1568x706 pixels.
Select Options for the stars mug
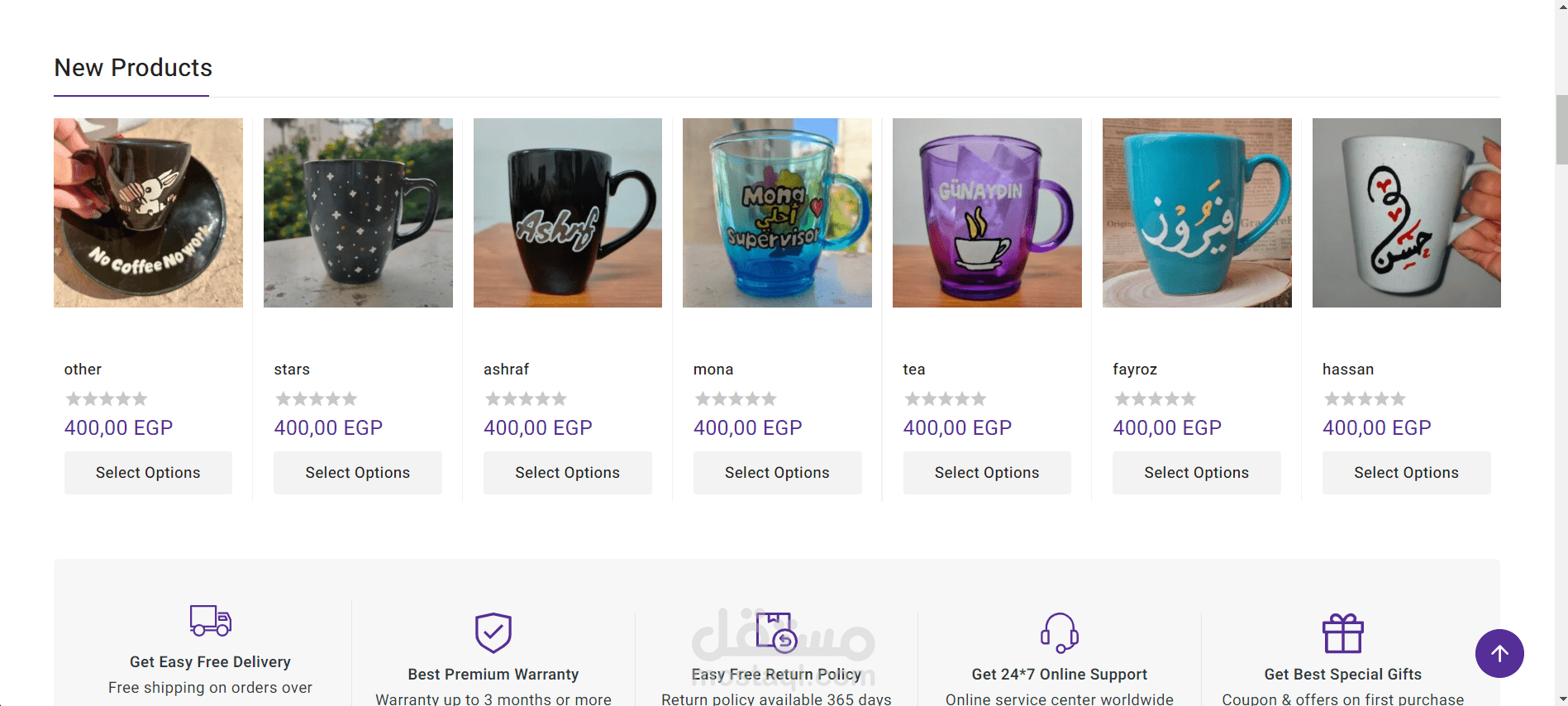358,473
